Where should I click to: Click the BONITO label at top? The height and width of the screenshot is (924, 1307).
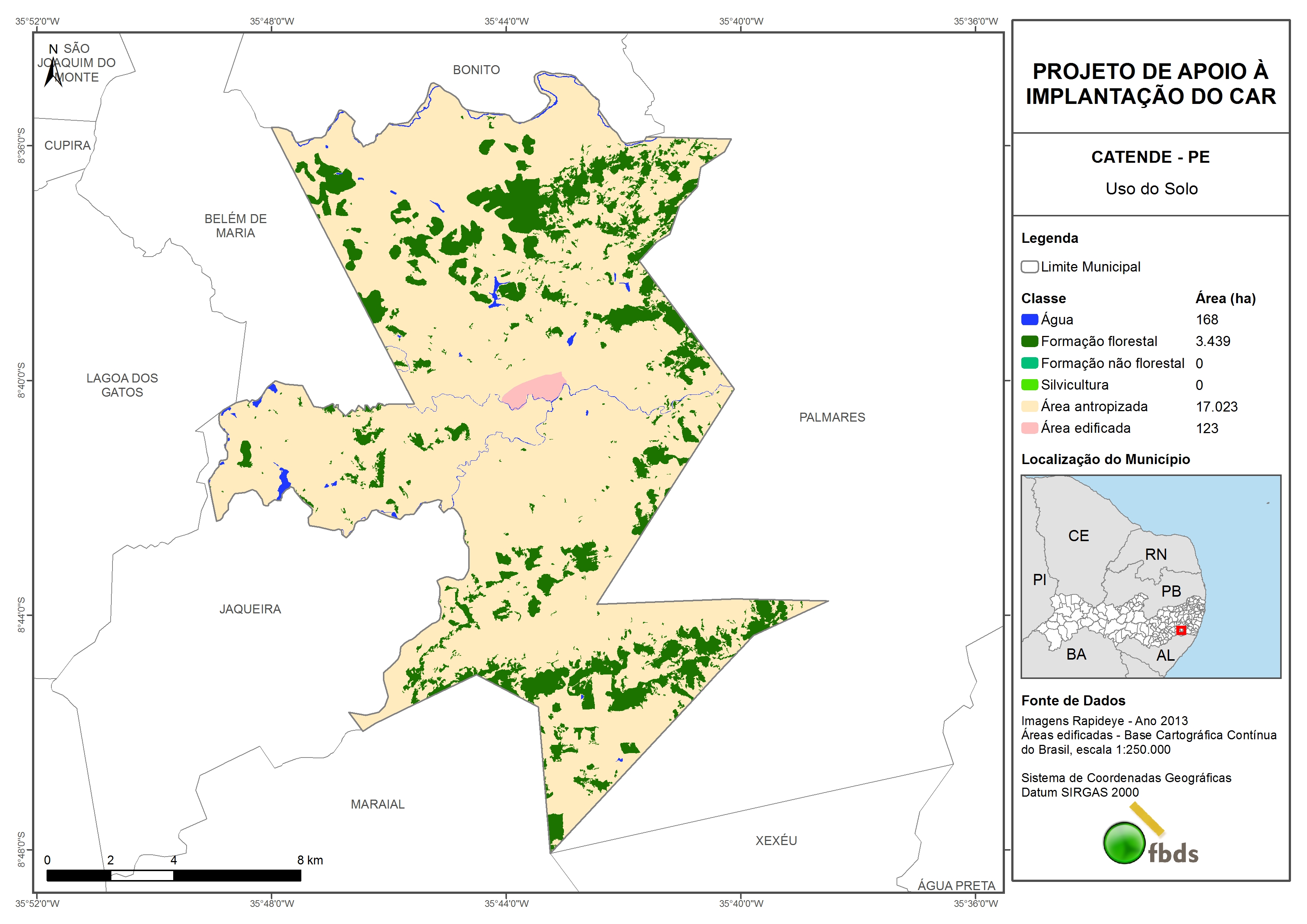[x=476, y=70]
